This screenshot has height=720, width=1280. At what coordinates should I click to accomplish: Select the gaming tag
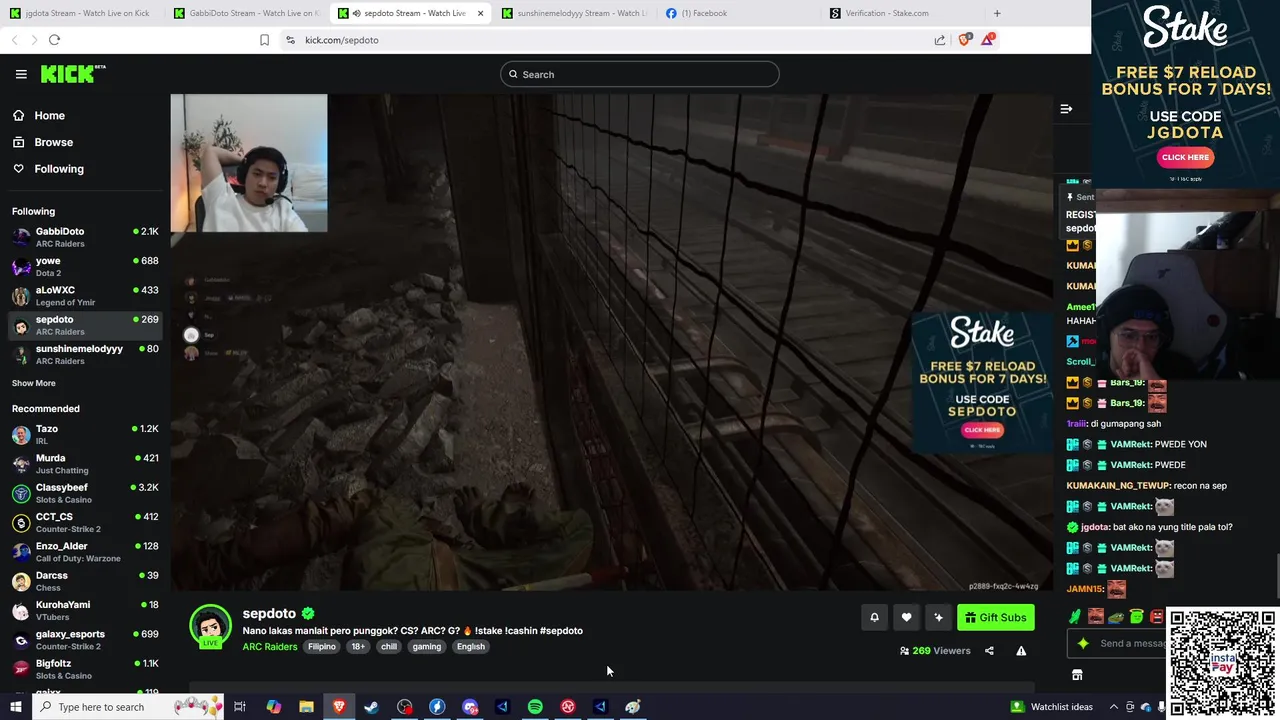click(426, 647)
